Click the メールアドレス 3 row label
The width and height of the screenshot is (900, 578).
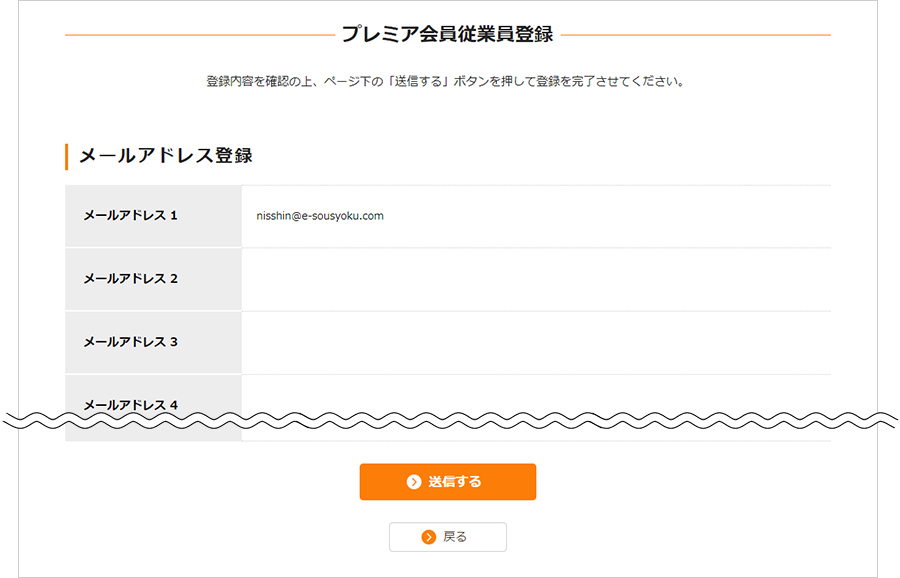click(130, 342)
